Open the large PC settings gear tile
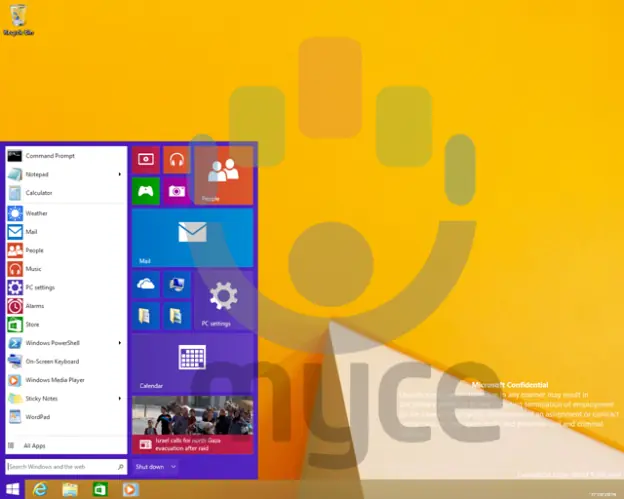 [x=224, y=300]
